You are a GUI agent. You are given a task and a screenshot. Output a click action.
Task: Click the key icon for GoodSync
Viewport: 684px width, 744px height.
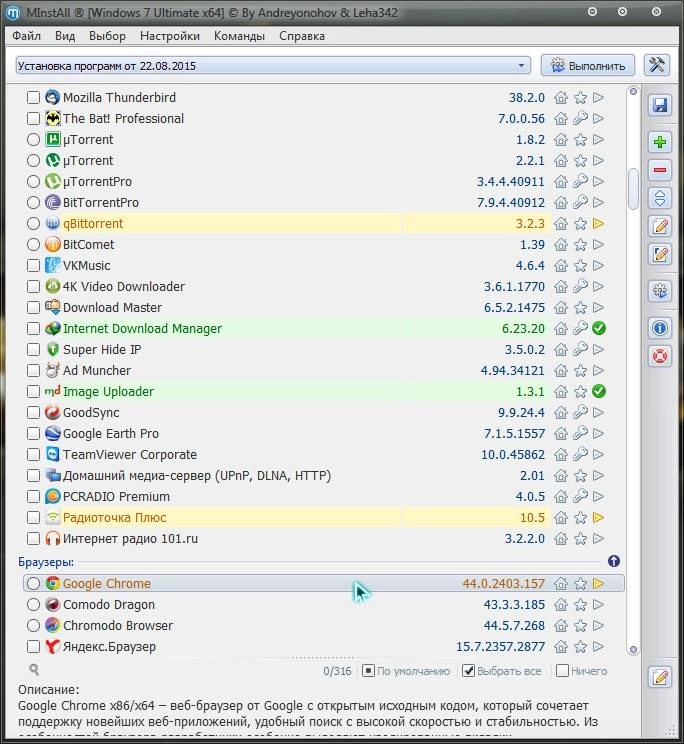[x=580, y=412]
